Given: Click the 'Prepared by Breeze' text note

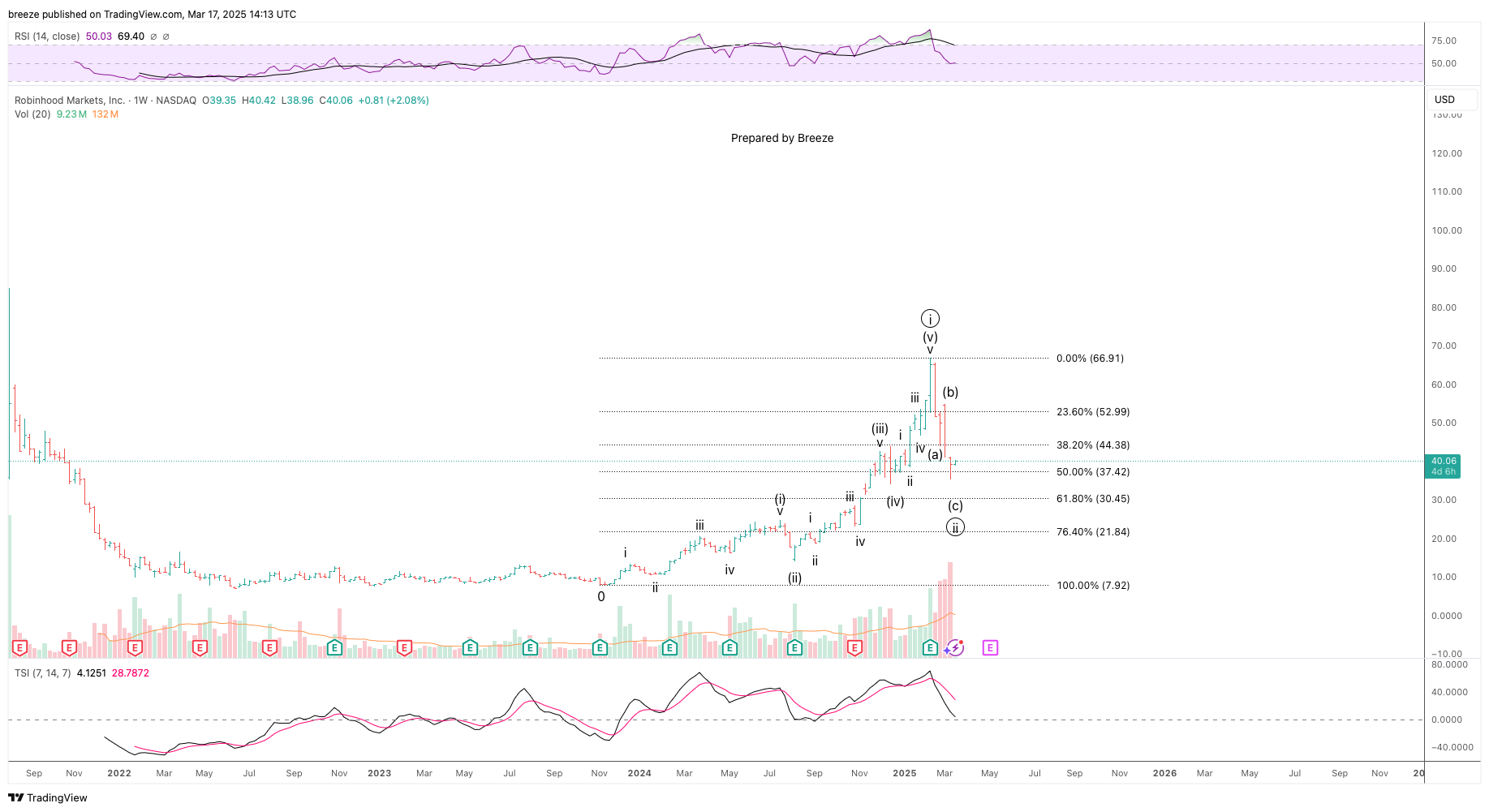Looking at the screenshot, I should [x=782, y=138].
